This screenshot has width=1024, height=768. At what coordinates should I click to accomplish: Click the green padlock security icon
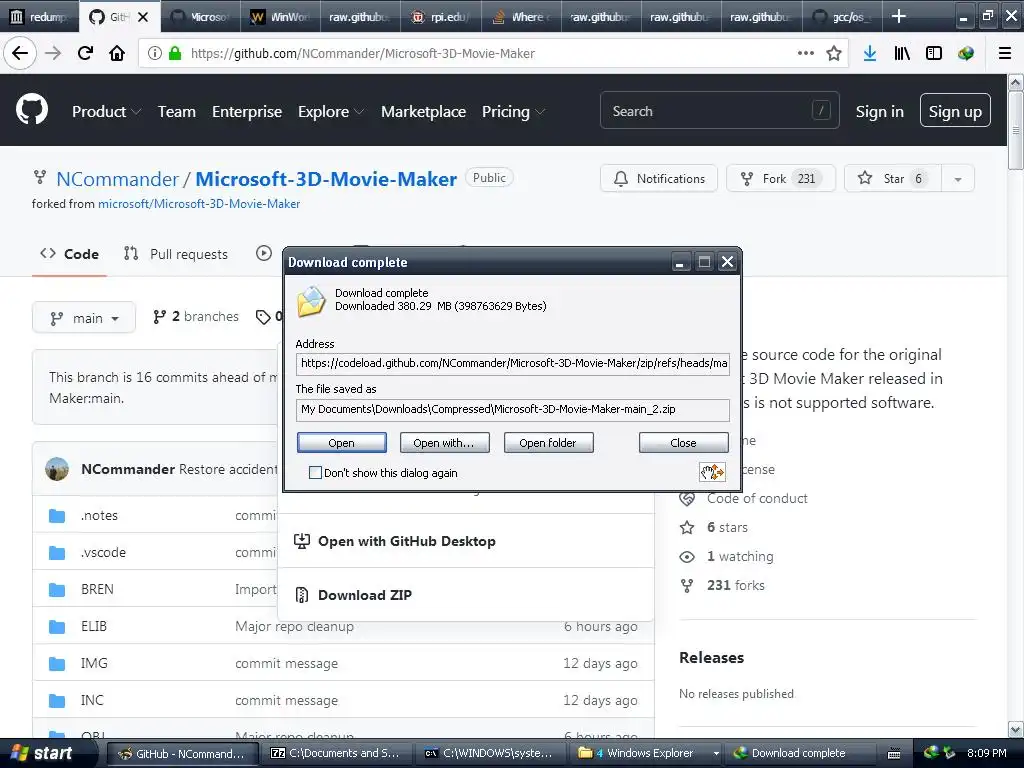175,53
